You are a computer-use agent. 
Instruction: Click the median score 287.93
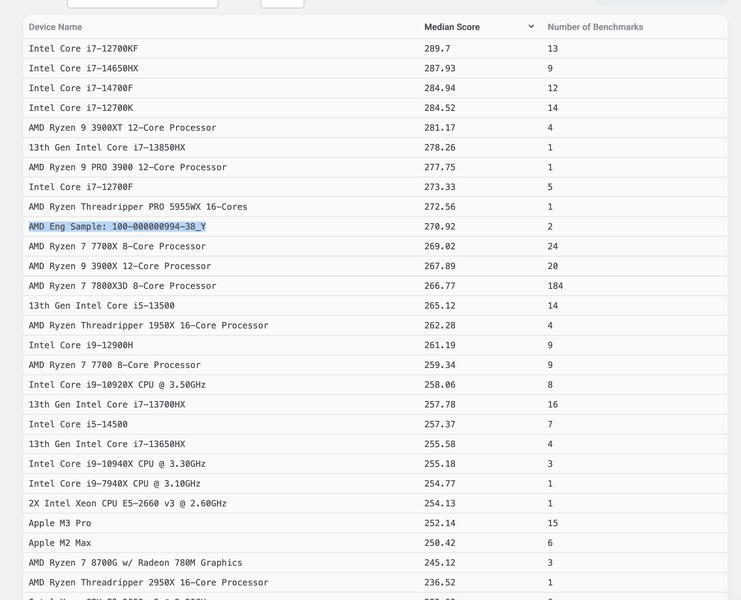(x=439, y=69)
